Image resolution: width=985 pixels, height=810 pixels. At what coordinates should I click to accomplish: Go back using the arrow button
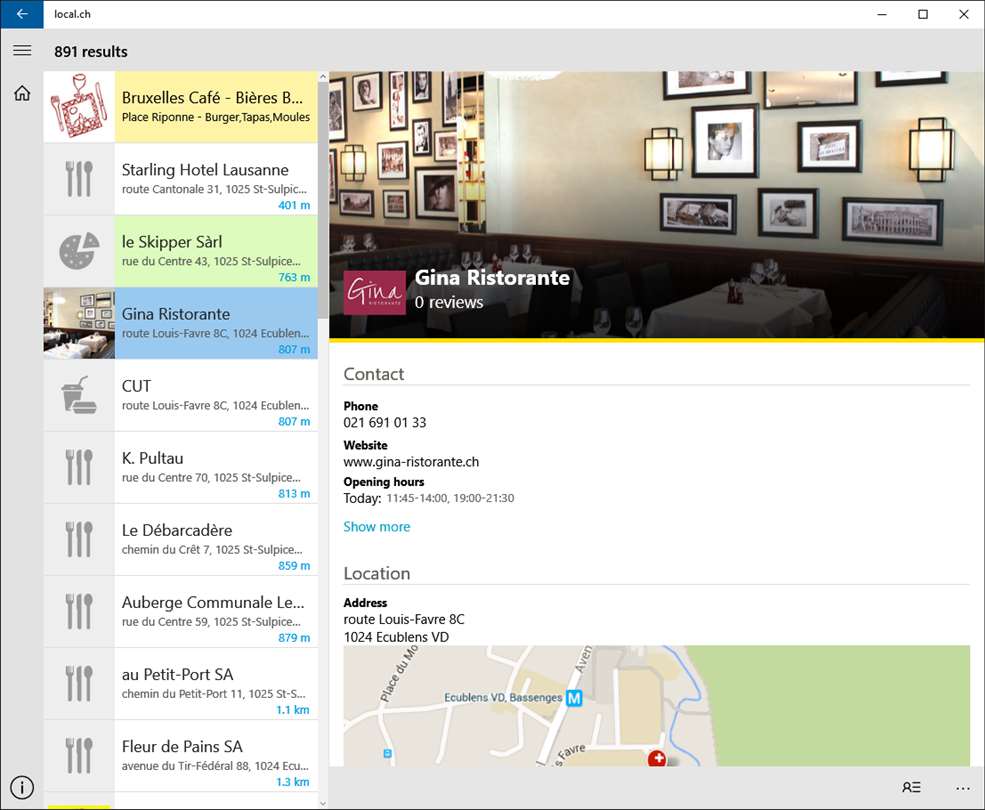(22, 14)
